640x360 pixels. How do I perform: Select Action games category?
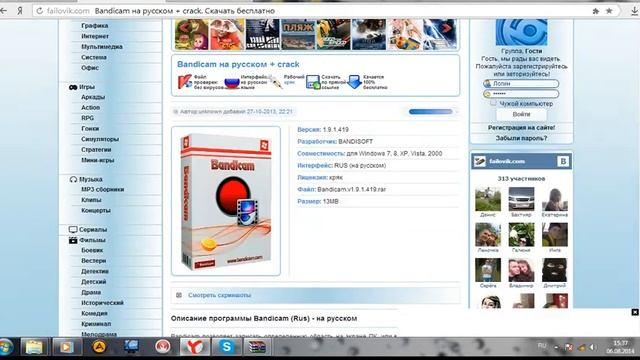pos(91,107)
